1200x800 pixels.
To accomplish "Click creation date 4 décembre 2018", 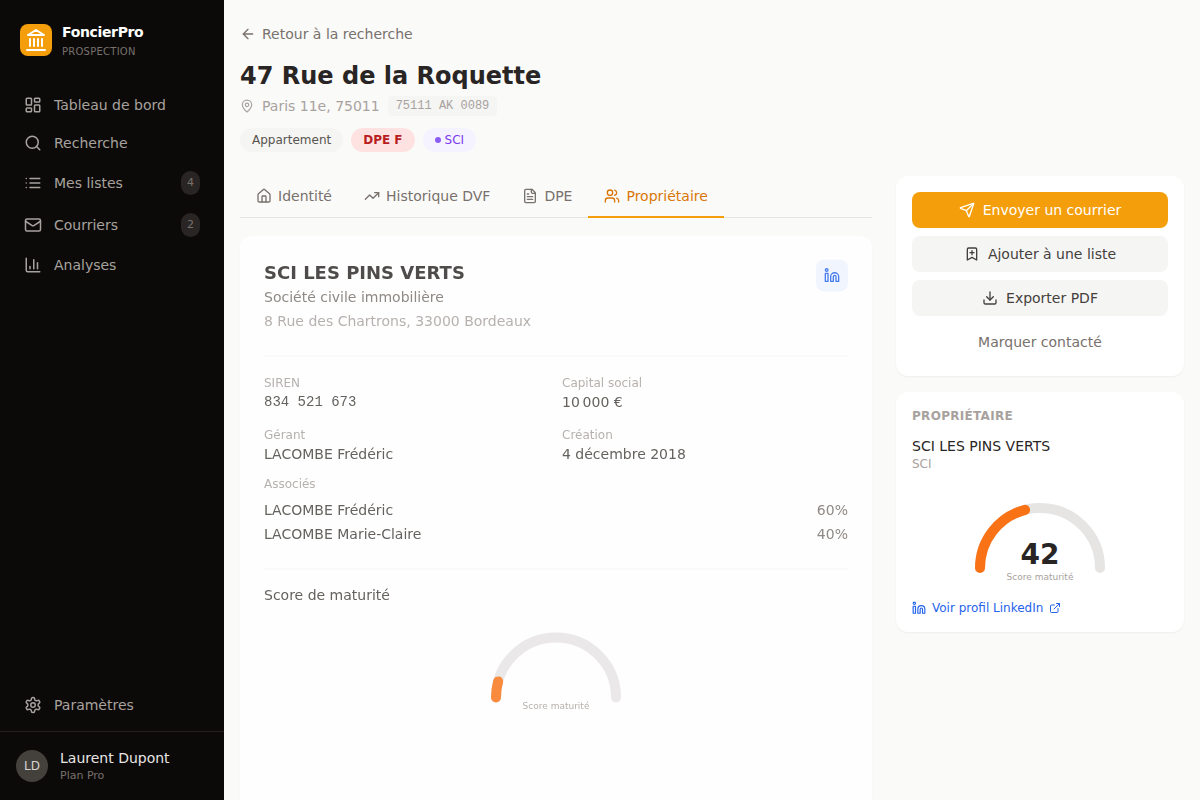I will [x=624, y=454].
